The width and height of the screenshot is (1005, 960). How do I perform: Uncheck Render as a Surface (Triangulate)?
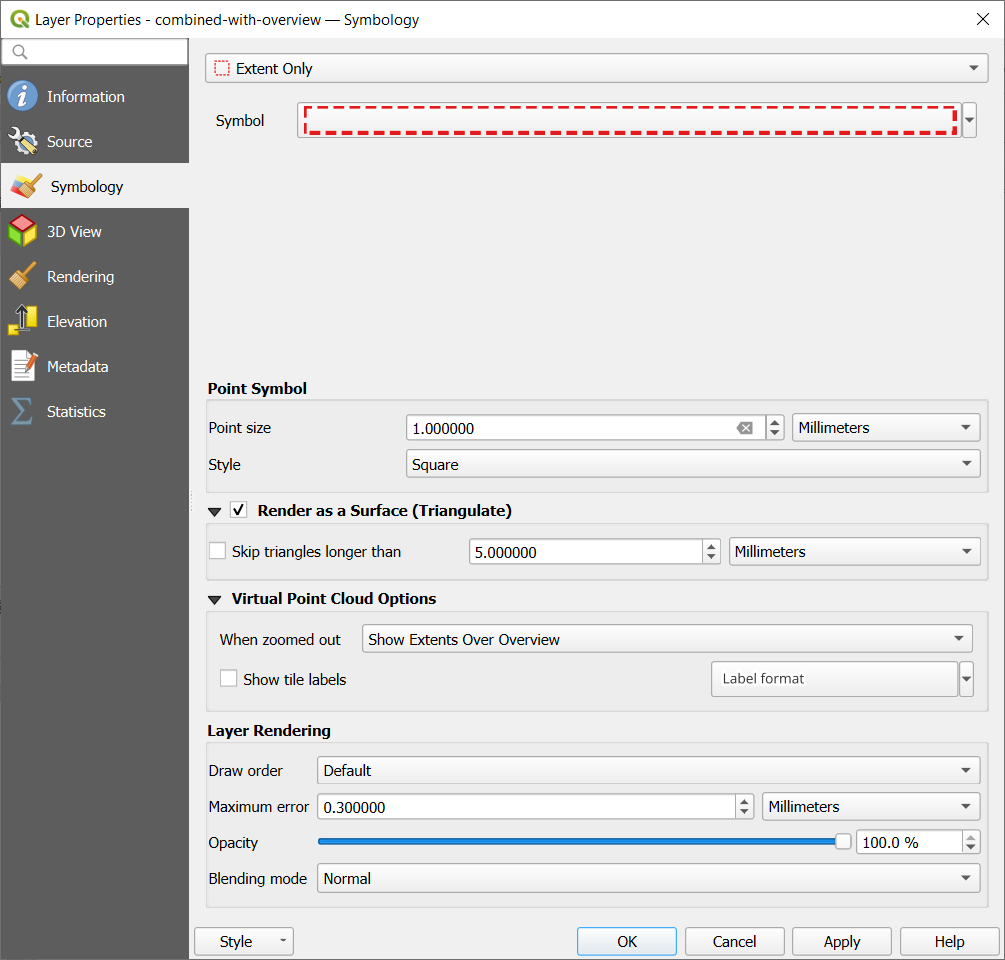coord(239,510)
